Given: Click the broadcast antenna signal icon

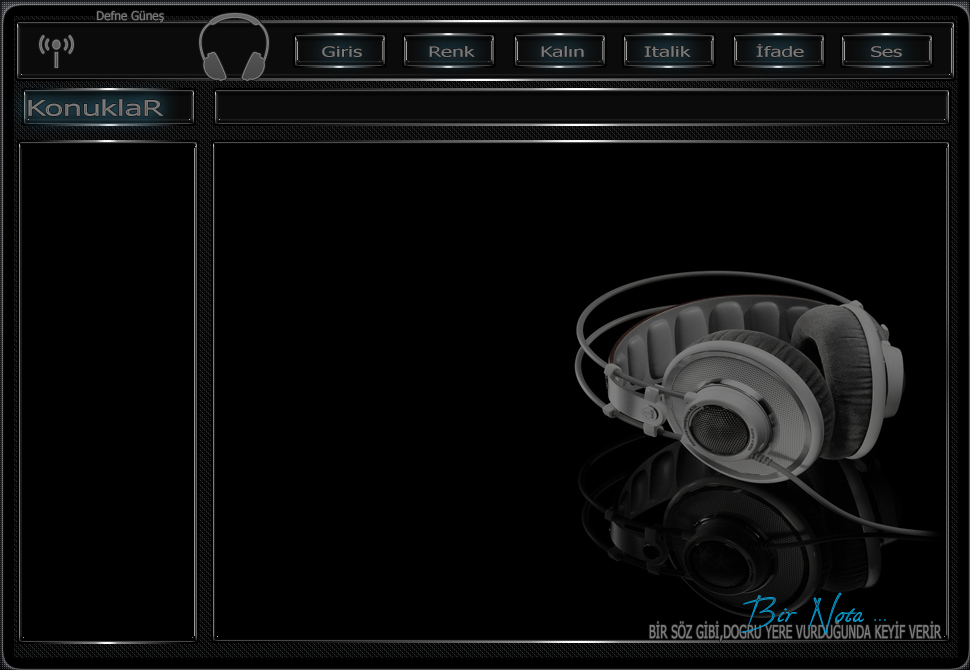Looking at the screenshot, I should click(56, 49).
